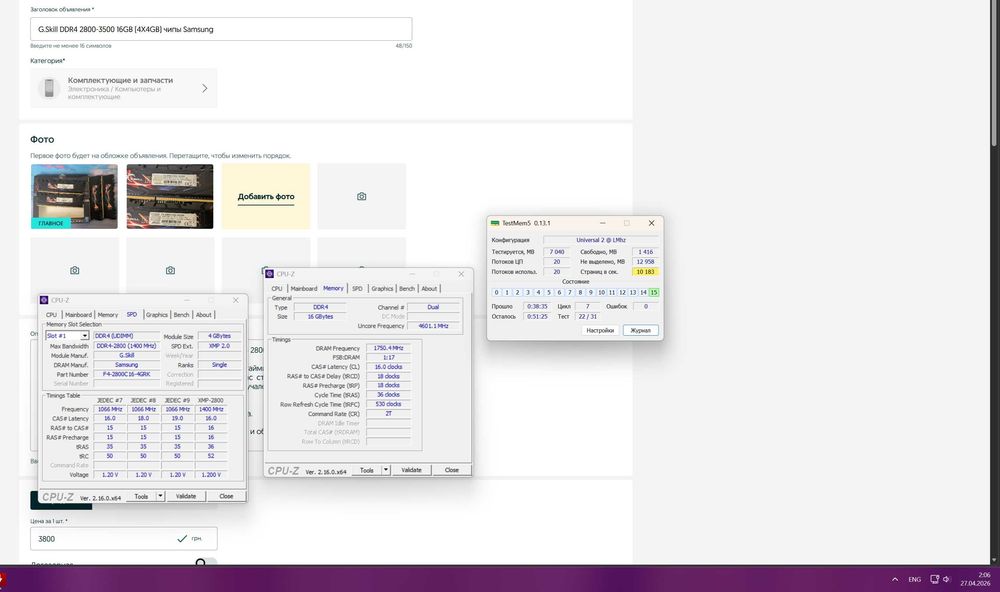Click the CPU-Z title icon in the Memory window

[269, 274]
